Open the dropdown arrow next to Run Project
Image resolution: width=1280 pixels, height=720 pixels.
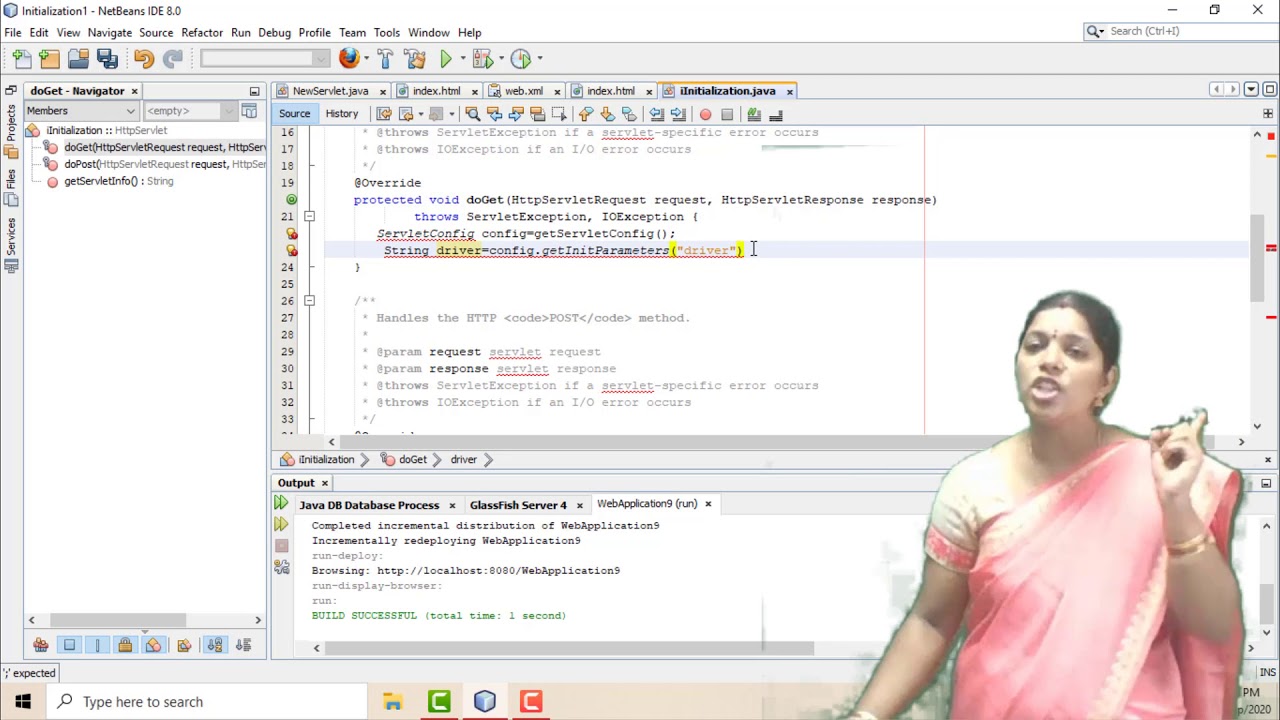coord(462,59)
